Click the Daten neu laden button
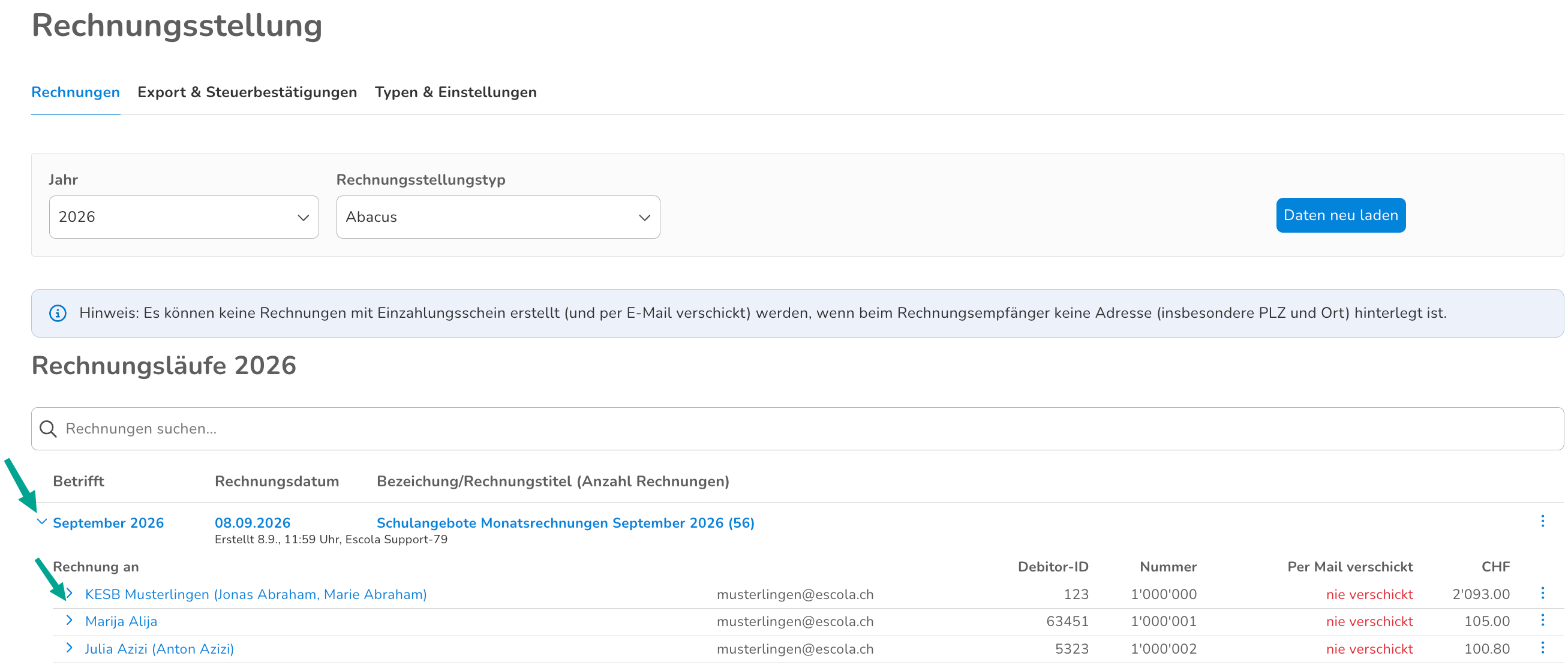This screenshot has width=1568, height=668. tap(1340, 215)
